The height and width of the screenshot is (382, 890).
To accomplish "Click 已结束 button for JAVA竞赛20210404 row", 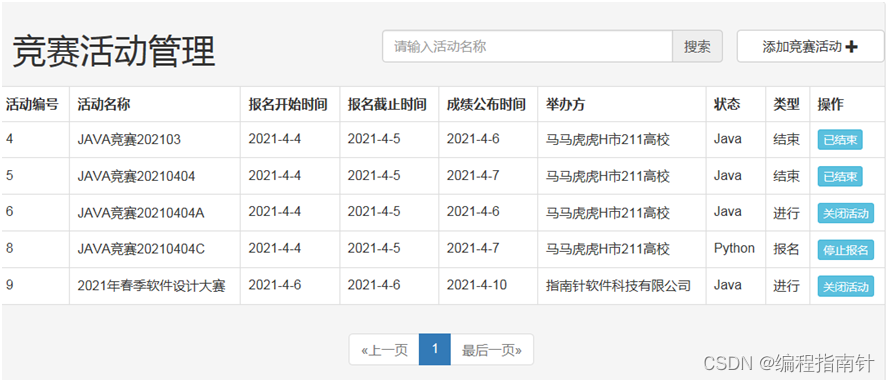I will point(840,177).
